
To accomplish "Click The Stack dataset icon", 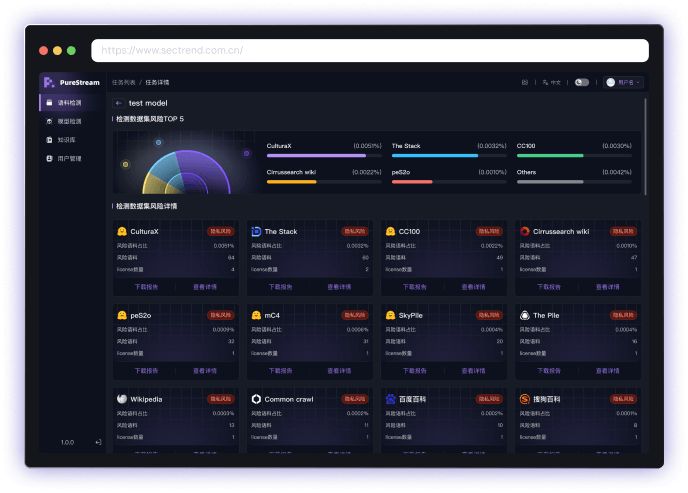I will (x=256, y=231).
